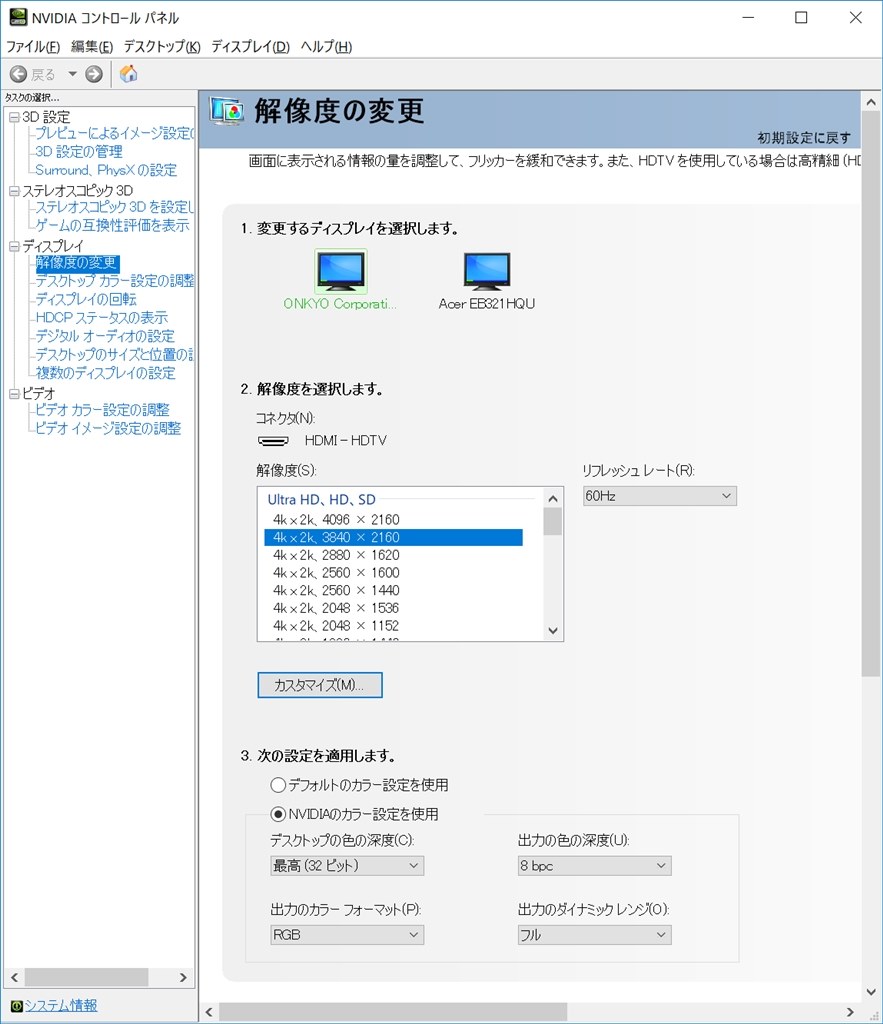This screenshot has width=883, height=1024.
Task: Open ディスプレイの回転 tree item
Action: [86, 299]
